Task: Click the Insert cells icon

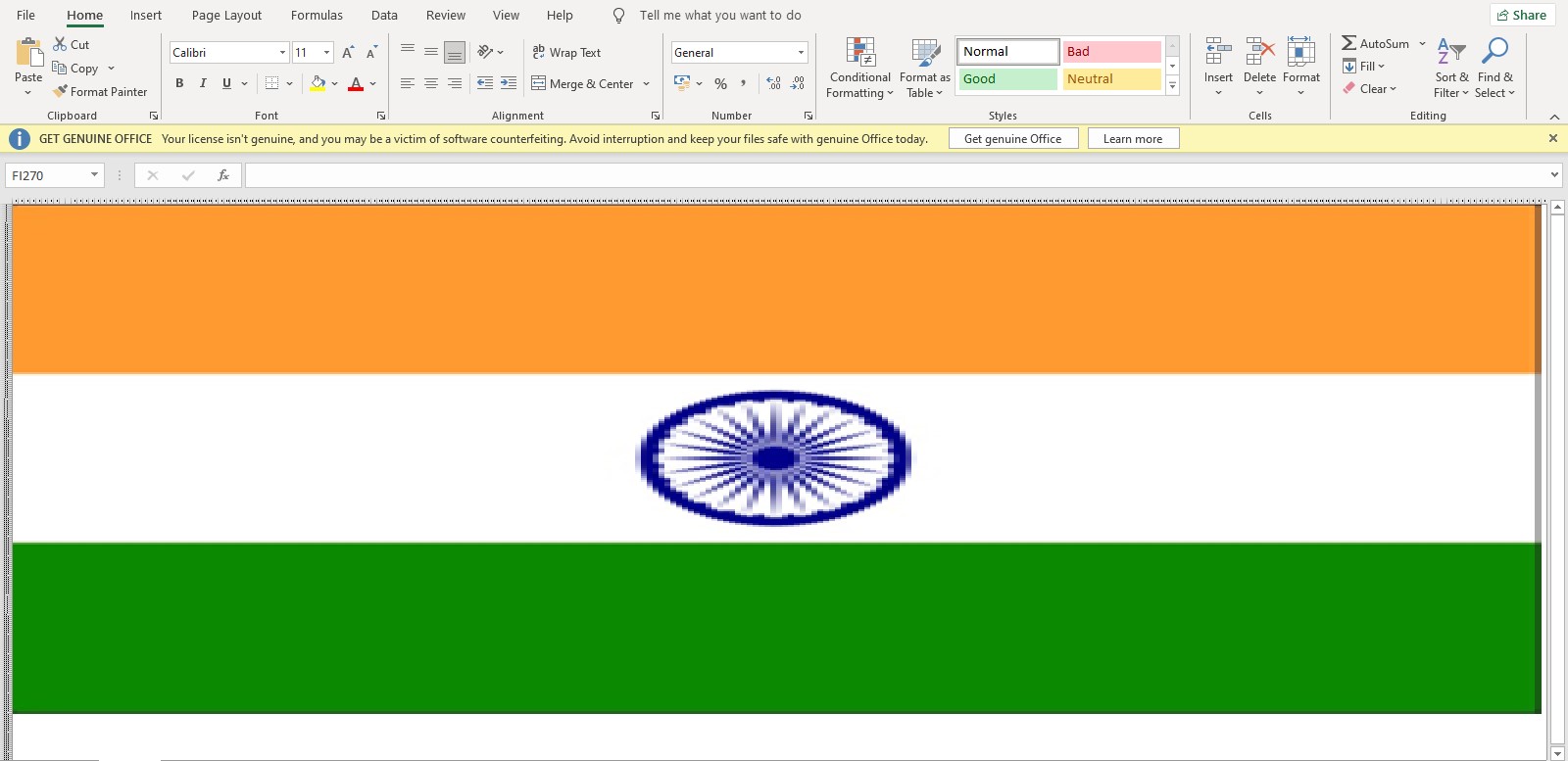Action: [x=1218, y=52]
